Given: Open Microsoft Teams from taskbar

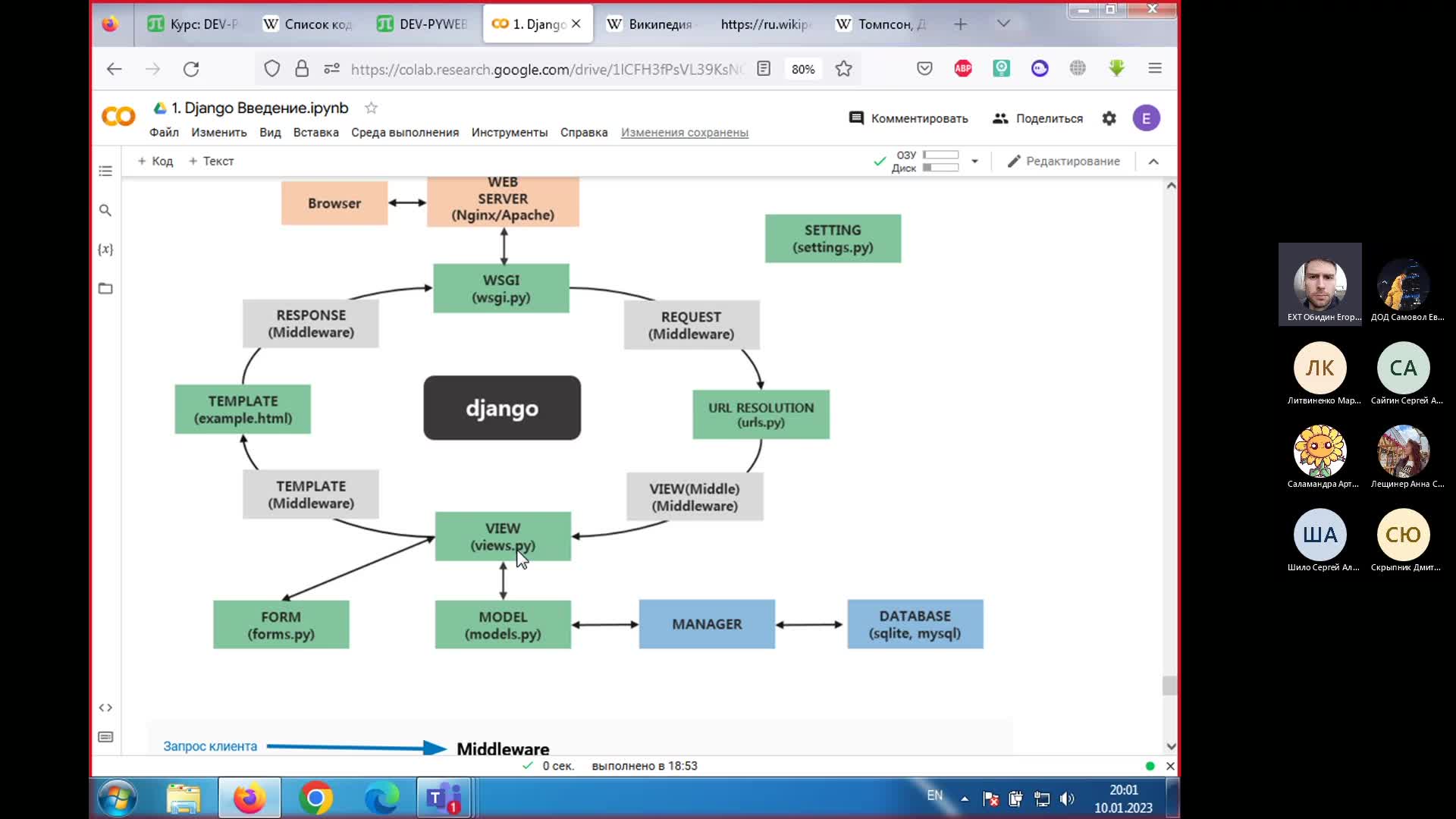Looking at the screenshot, I should click(444, 798).
